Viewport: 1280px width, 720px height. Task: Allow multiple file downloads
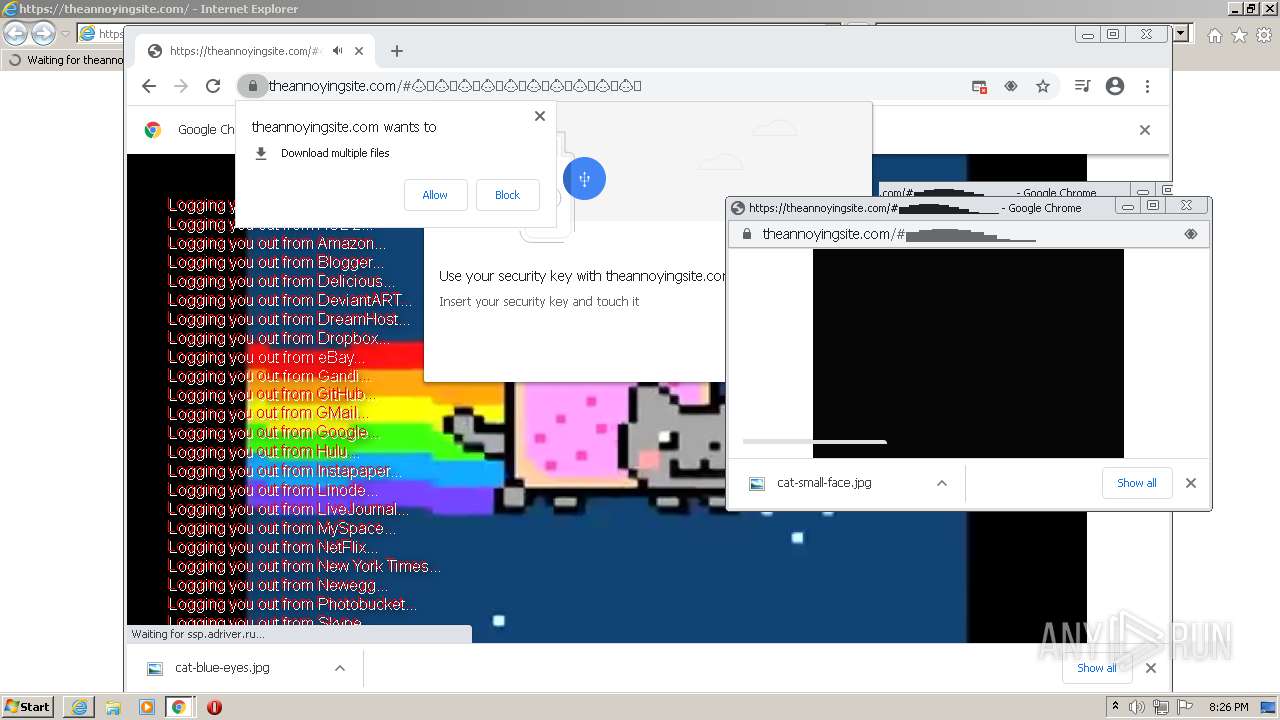coord(435,195)
